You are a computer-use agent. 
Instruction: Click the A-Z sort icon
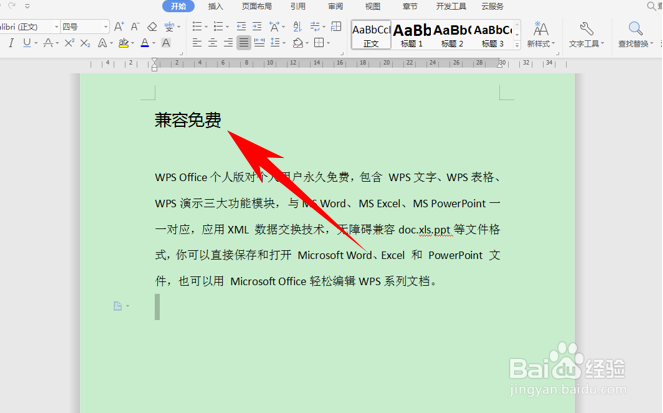point(297,27)
